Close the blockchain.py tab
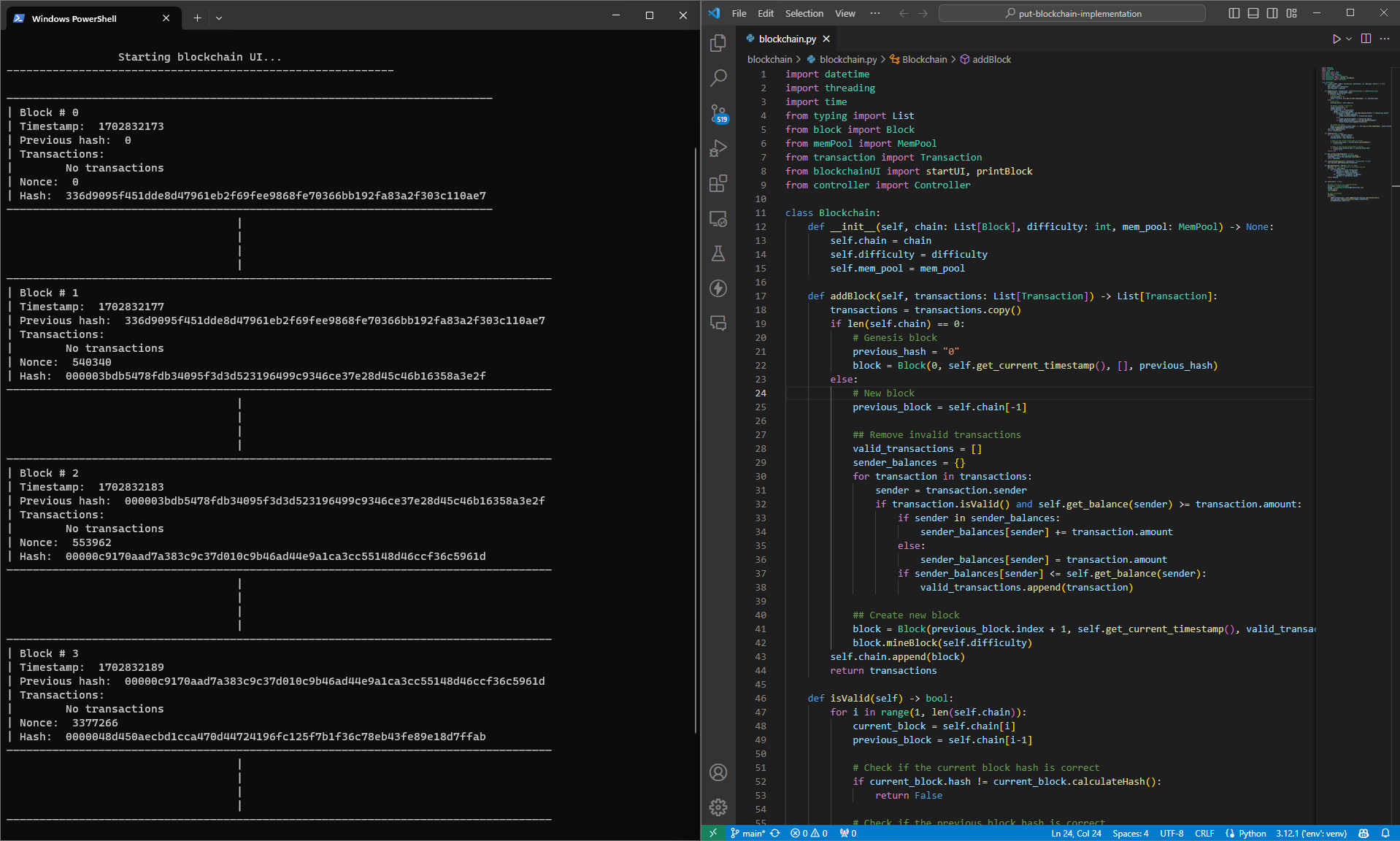 [x=826, y=39]
